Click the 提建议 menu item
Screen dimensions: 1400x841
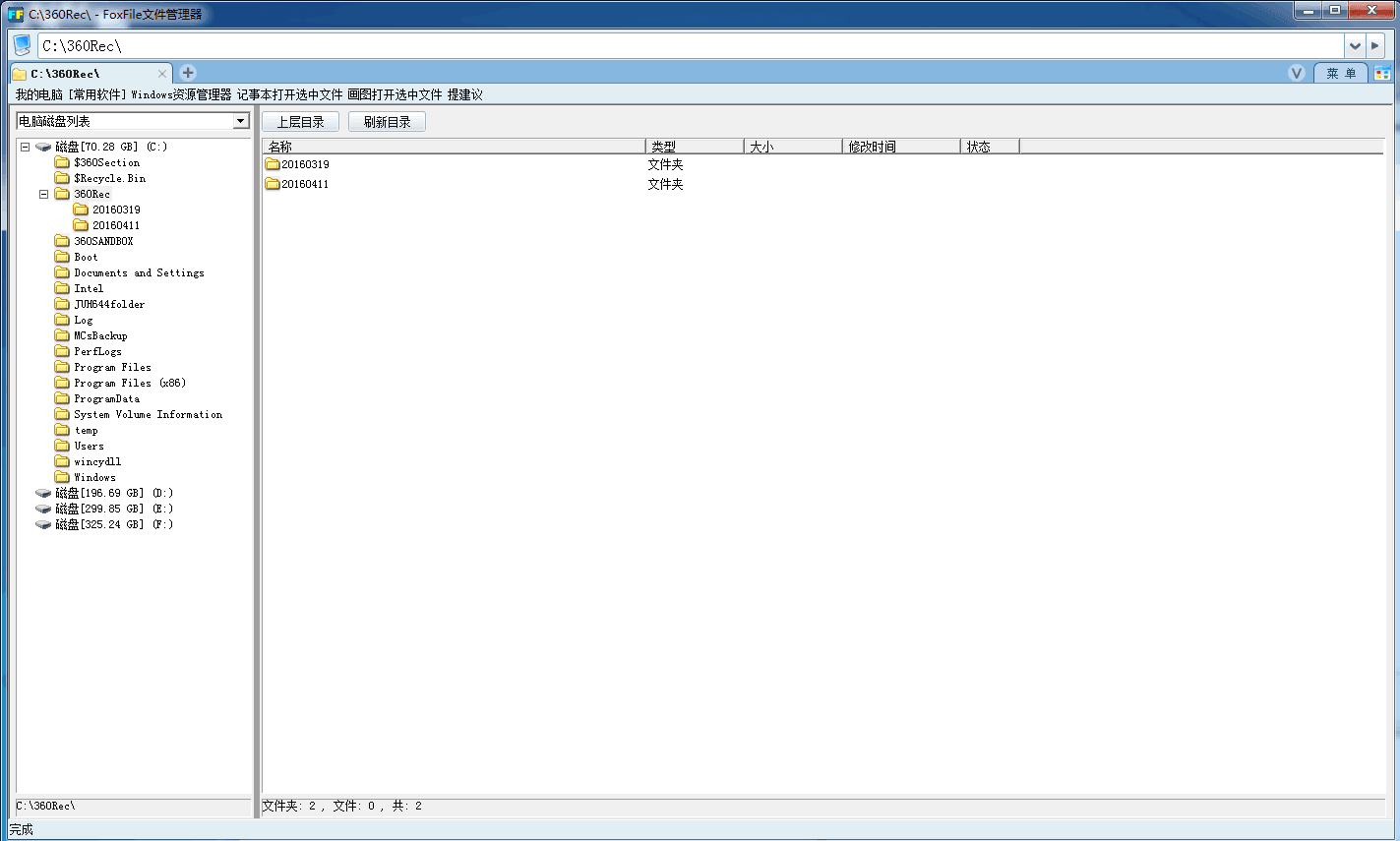(x=464, y=95)
